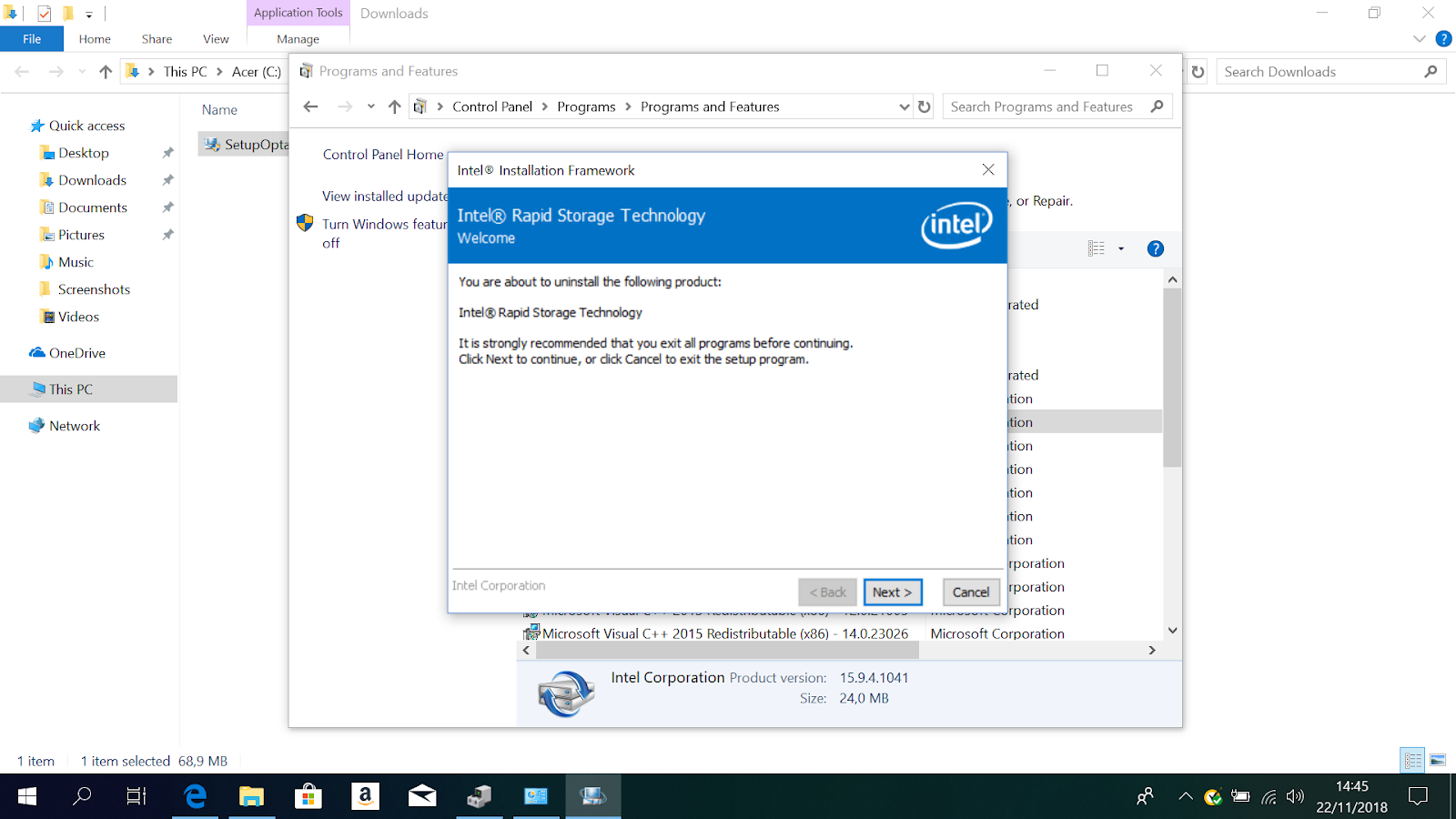Open the File tab in File Explorer
1456x819 pixels.
32,39
